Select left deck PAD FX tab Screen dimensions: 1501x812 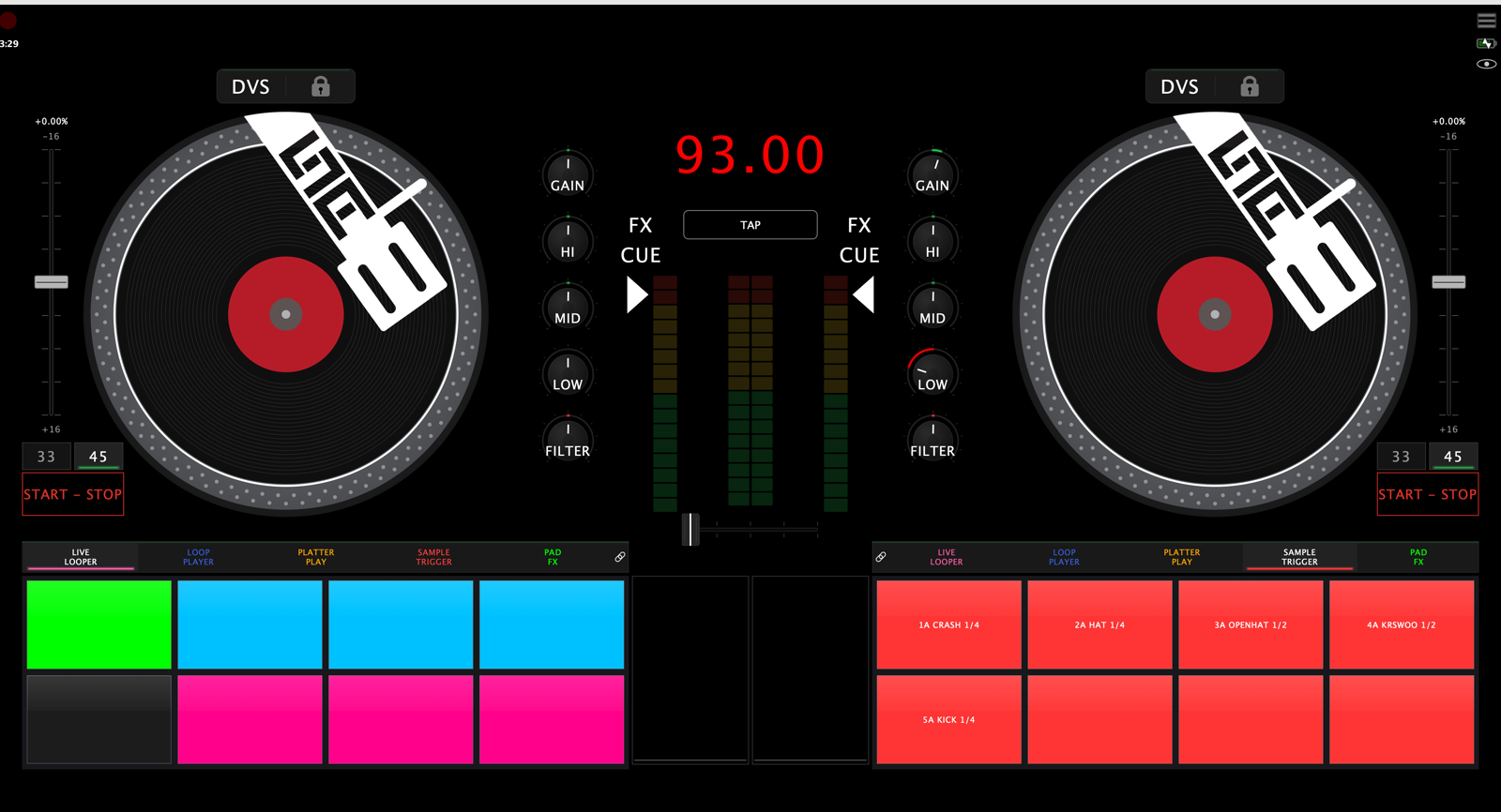click(553, 557)
